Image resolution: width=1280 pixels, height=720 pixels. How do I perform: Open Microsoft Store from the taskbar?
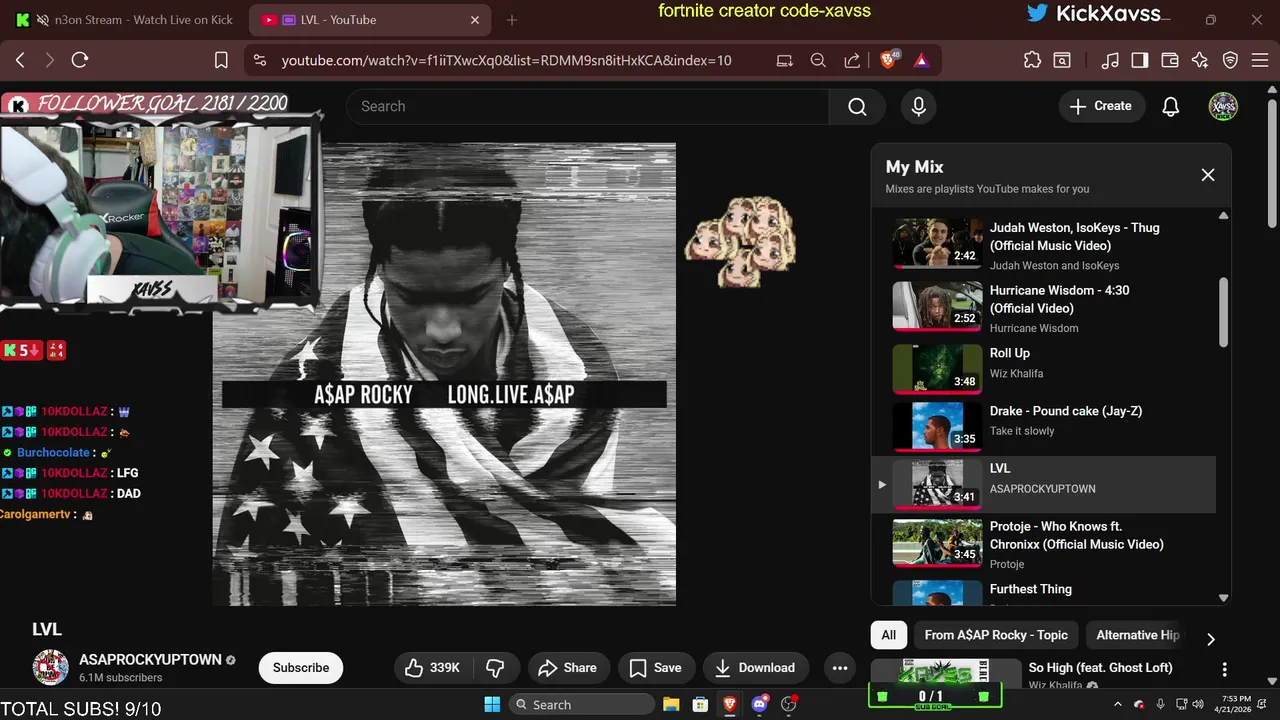point(700,704)
